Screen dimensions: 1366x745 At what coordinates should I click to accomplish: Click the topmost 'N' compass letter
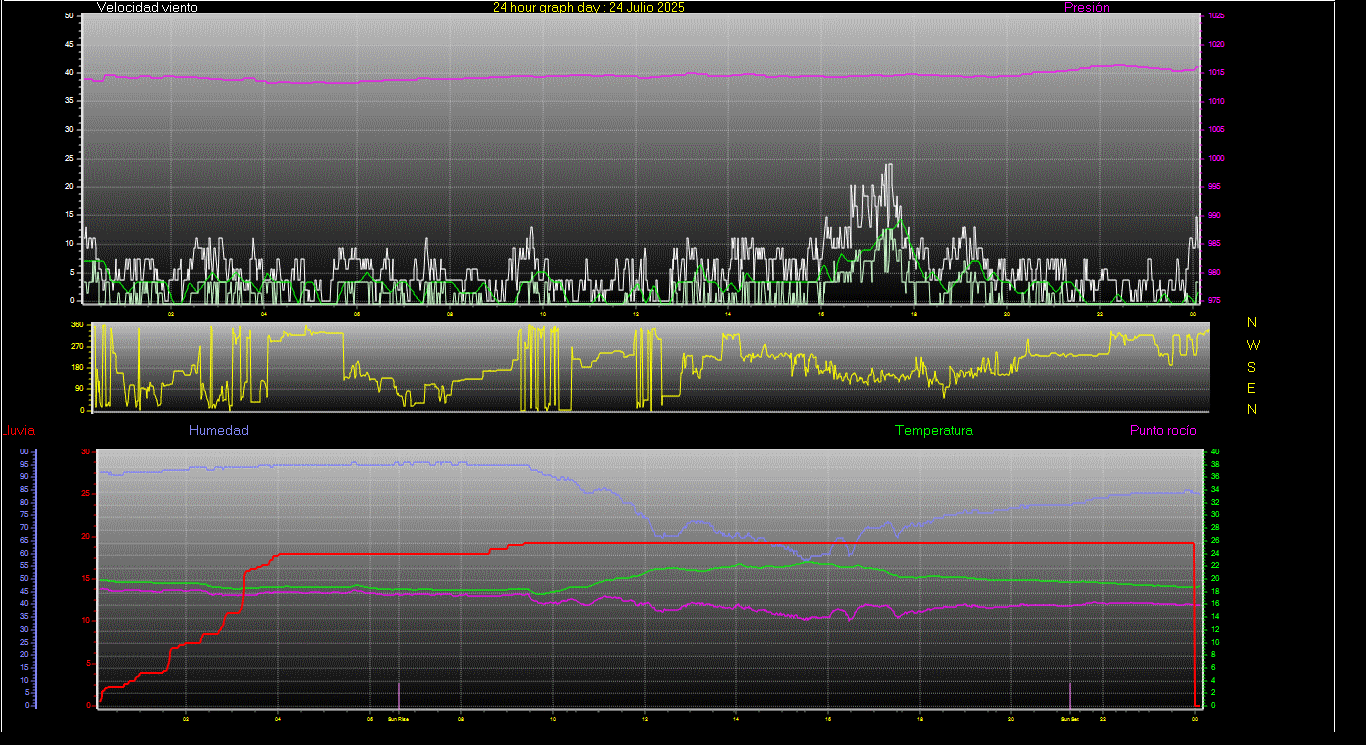pos(1252,322)
